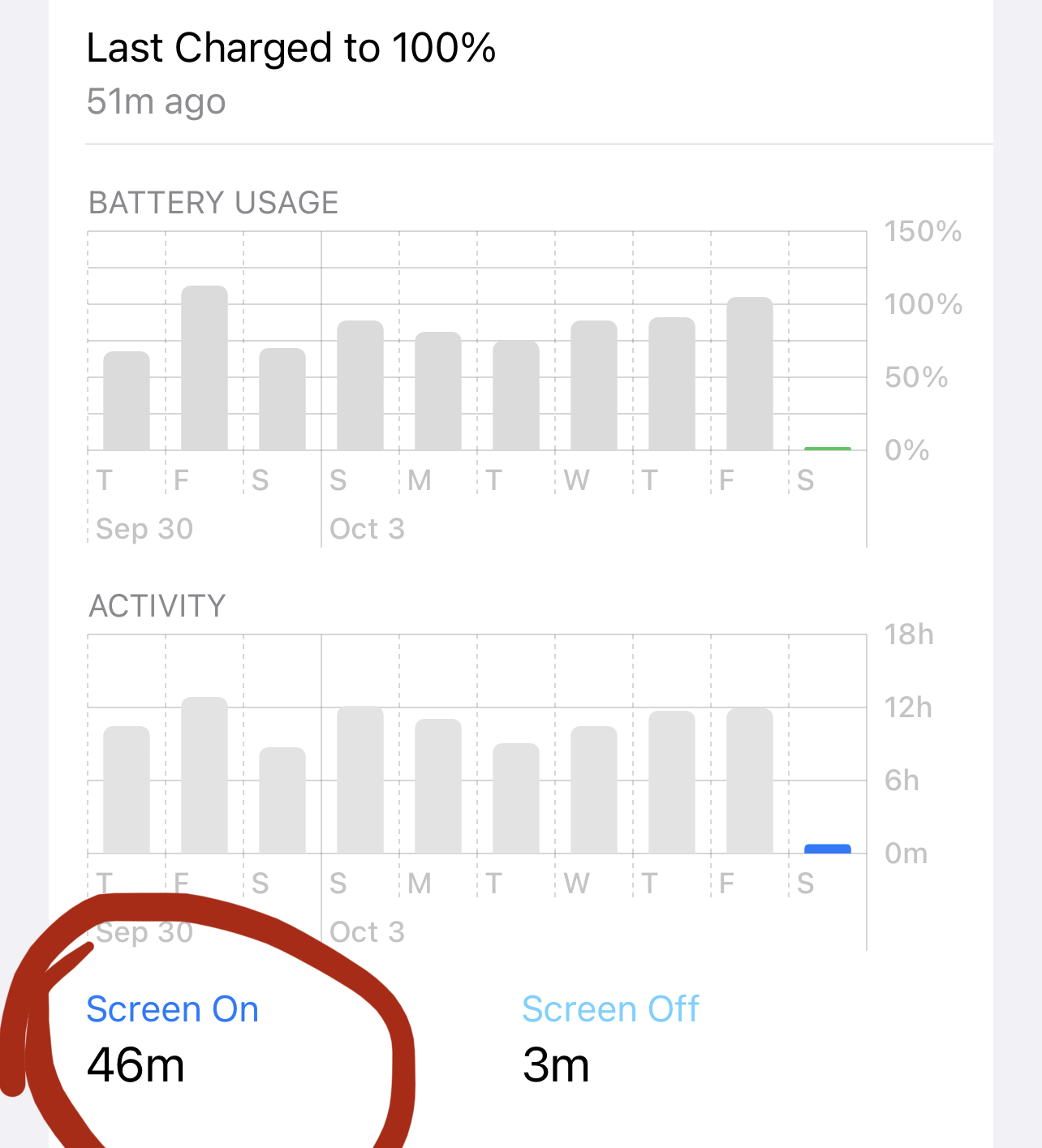Tap the Activity section header

point(157,606)
